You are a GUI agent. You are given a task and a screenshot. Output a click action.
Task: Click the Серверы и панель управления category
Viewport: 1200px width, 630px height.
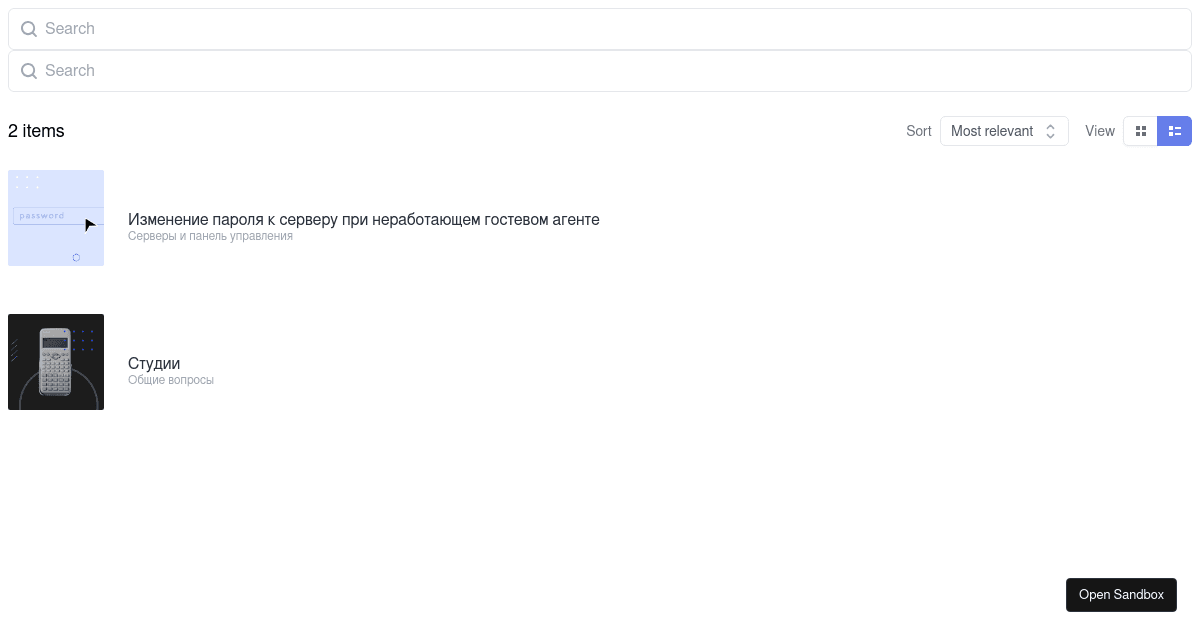pyautogui.click(x=210, y=236)
